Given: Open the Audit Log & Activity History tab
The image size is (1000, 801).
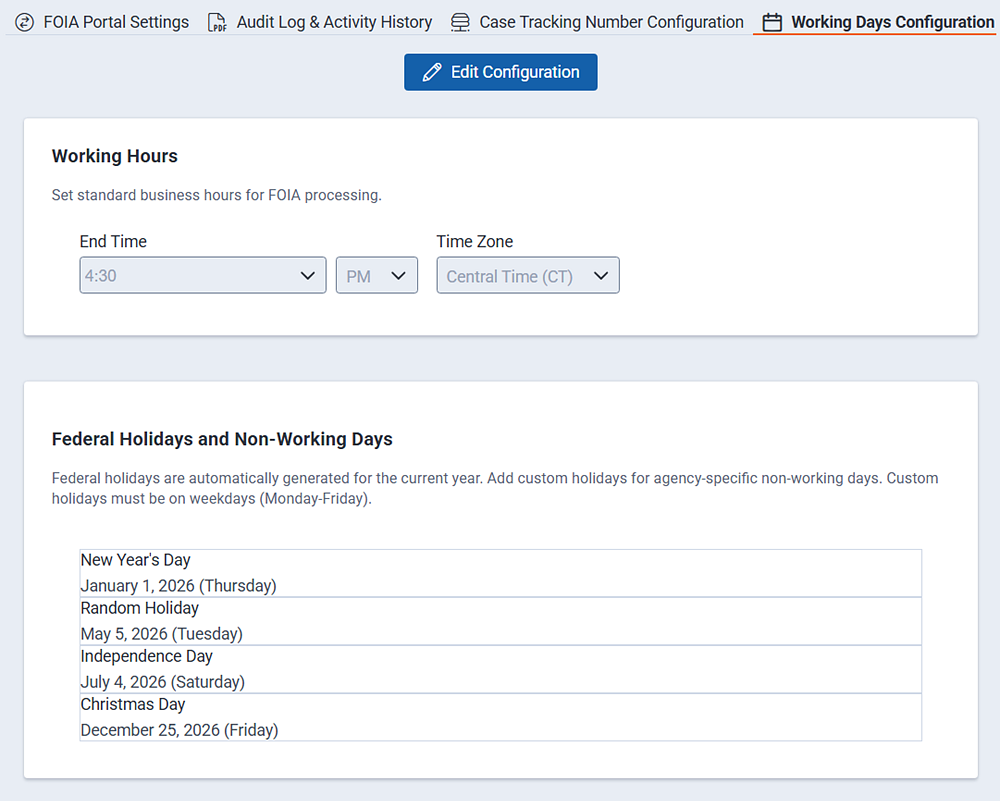Looking at the screenshot, I should [333, 21].
